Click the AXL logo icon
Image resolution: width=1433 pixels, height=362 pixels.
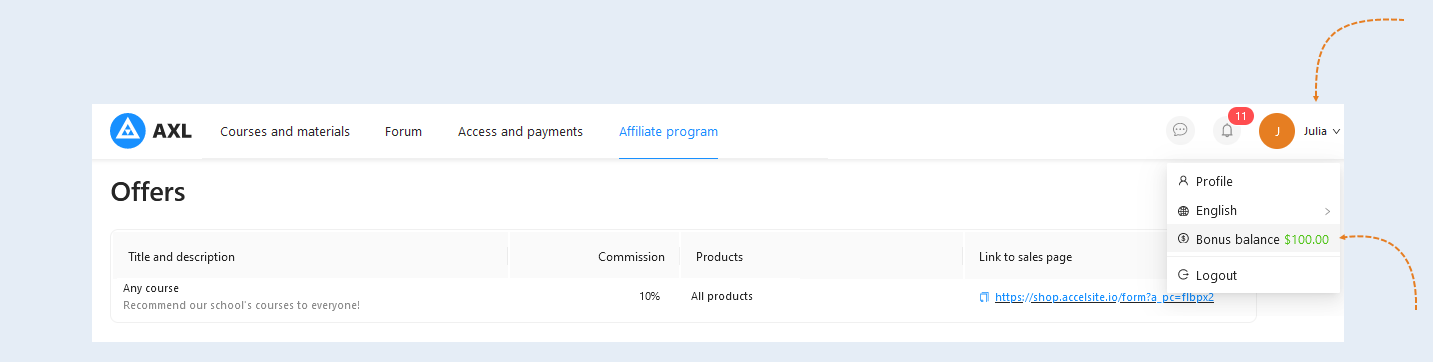[128, 131]
